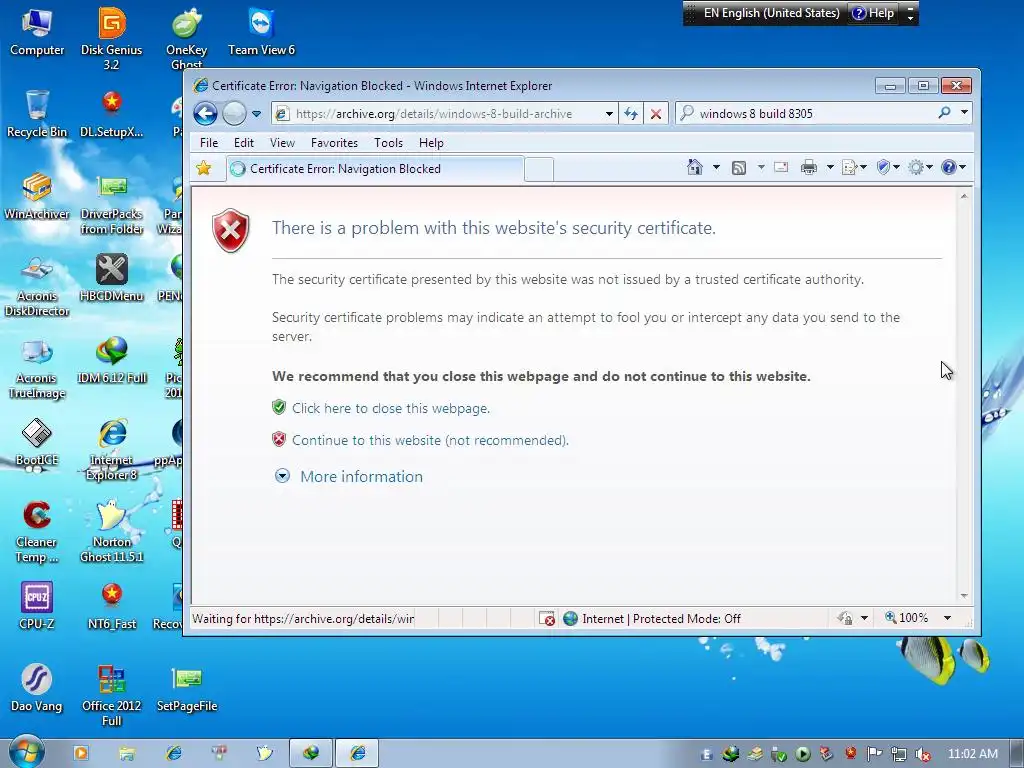Open the View menu
This screenshot has height=768, width=1024.
pos(282,142)
